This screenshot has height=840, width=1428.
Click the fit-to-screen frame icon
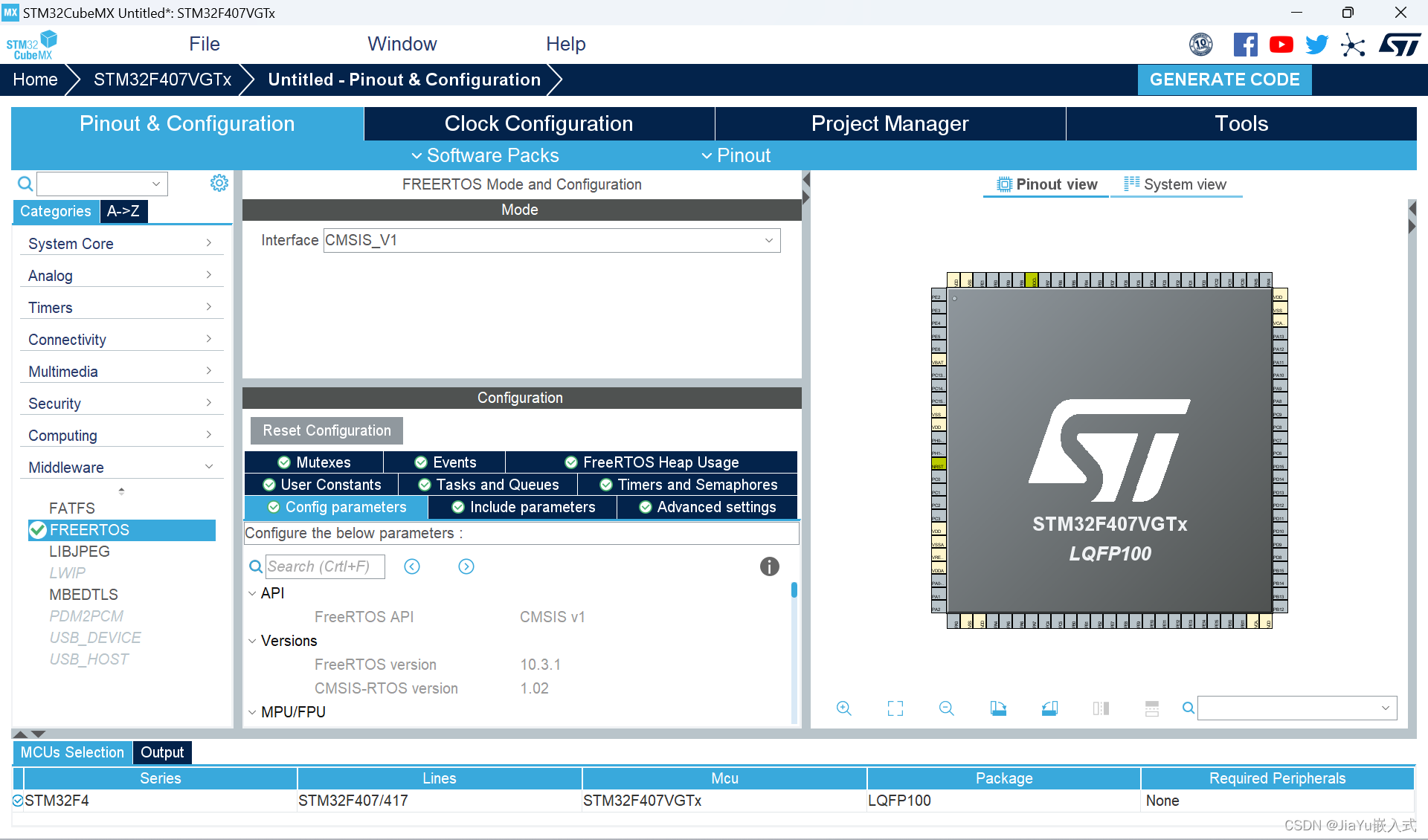pyautogui.click(x=895, y=709)
